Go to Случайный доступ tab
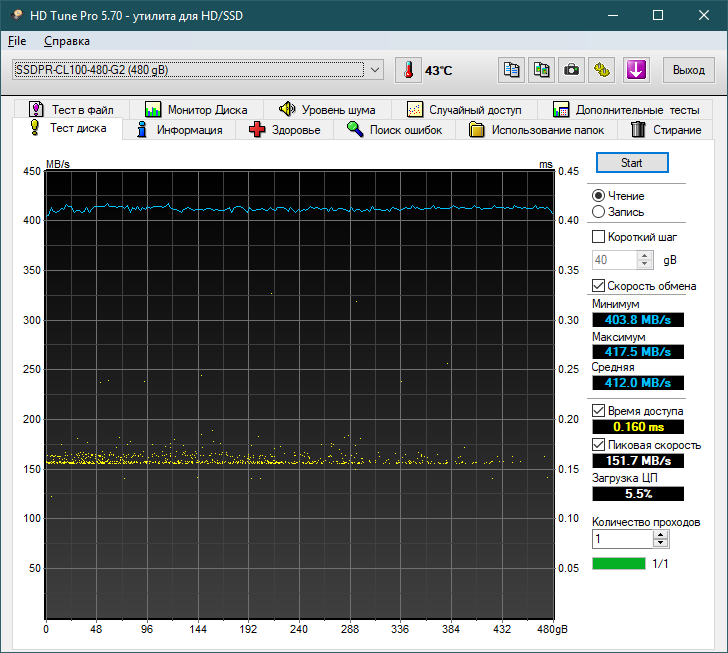Screen dimensions: 728x653 point(464,110)
